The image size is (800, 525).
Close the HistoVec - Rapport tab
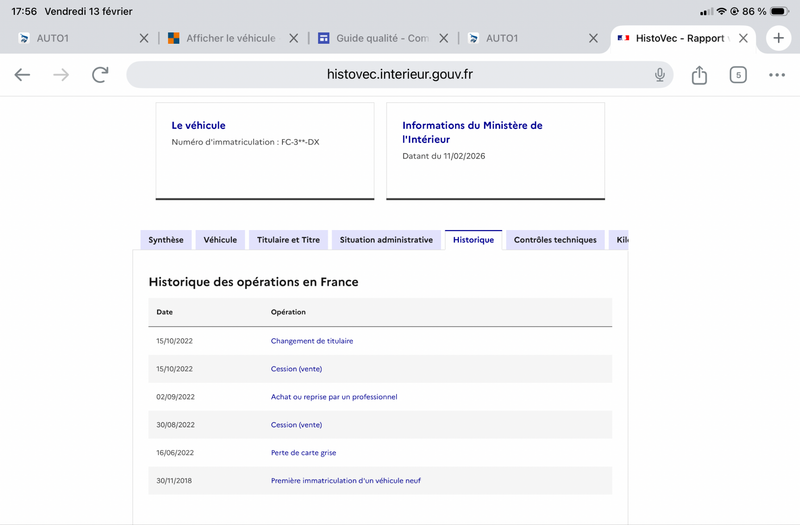pyautogui.click(x=743, y=38)
